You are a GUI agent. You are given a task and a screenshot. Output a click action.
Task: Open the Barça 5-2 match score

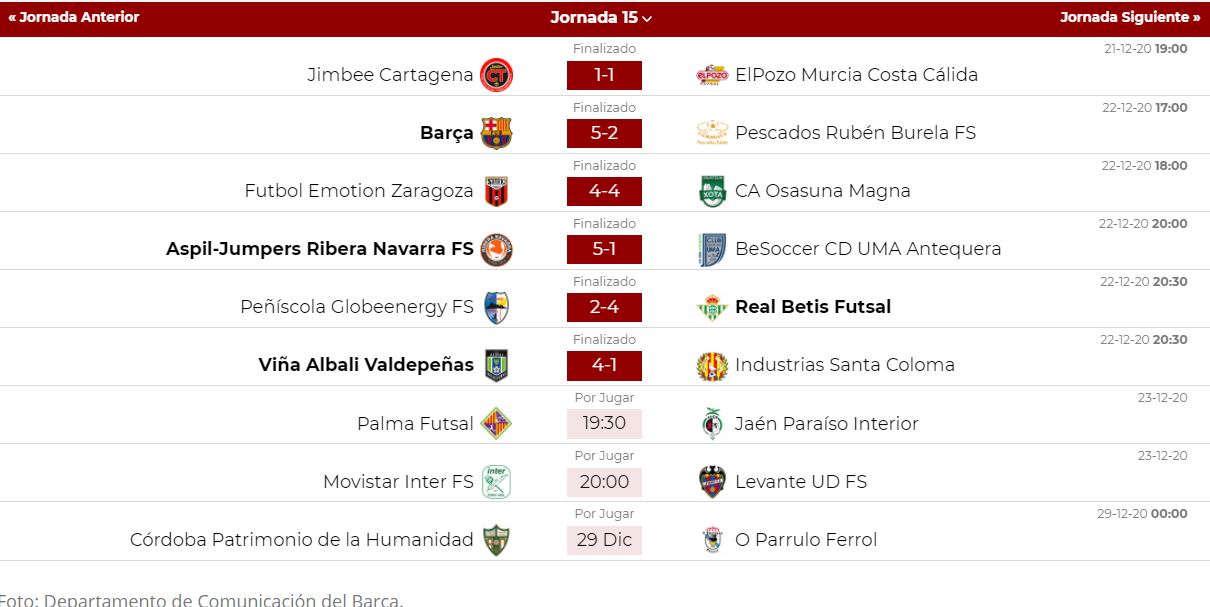click(604, 133)
